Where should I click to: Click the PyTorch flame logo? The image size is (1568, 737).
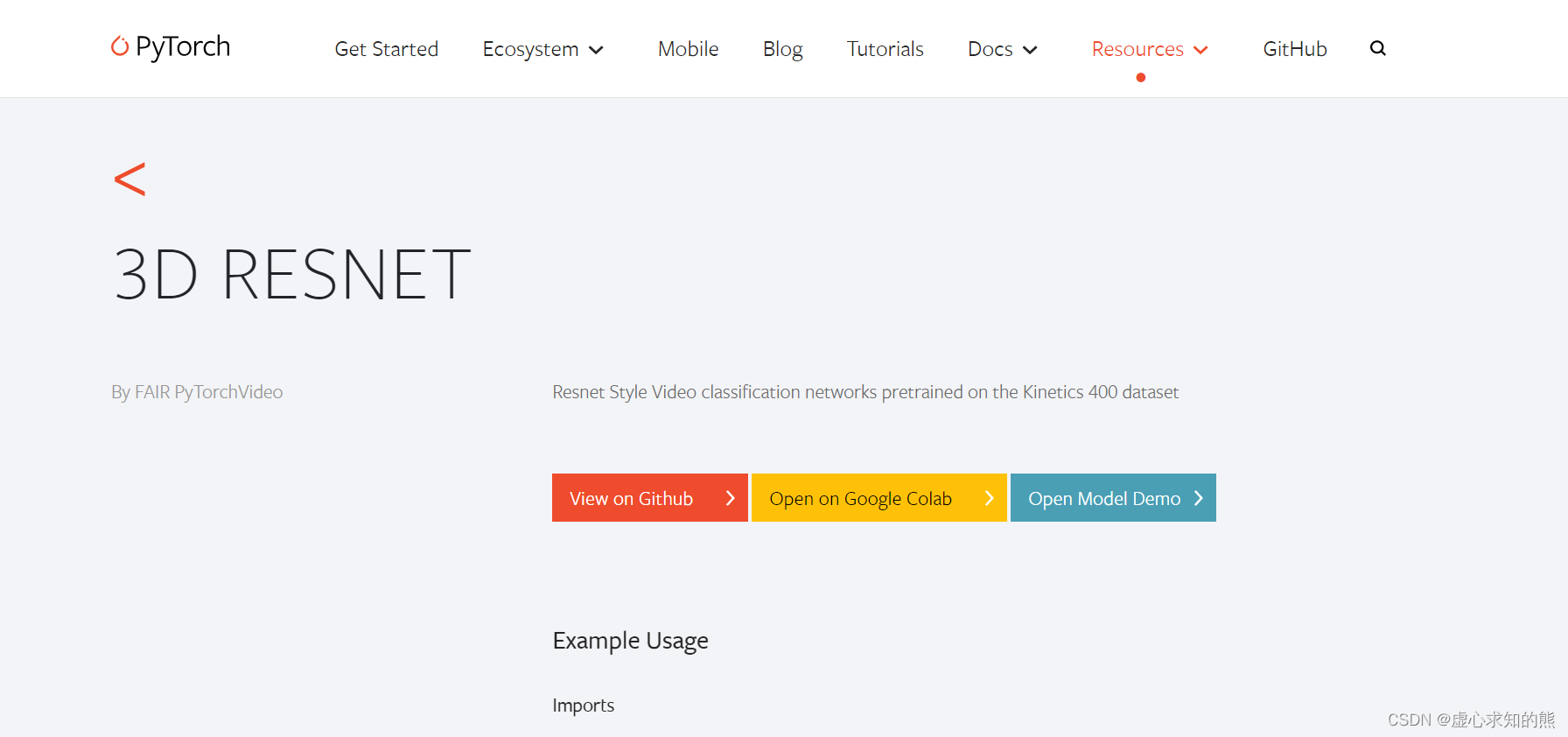pyautogui.click(x=120, y=46)
